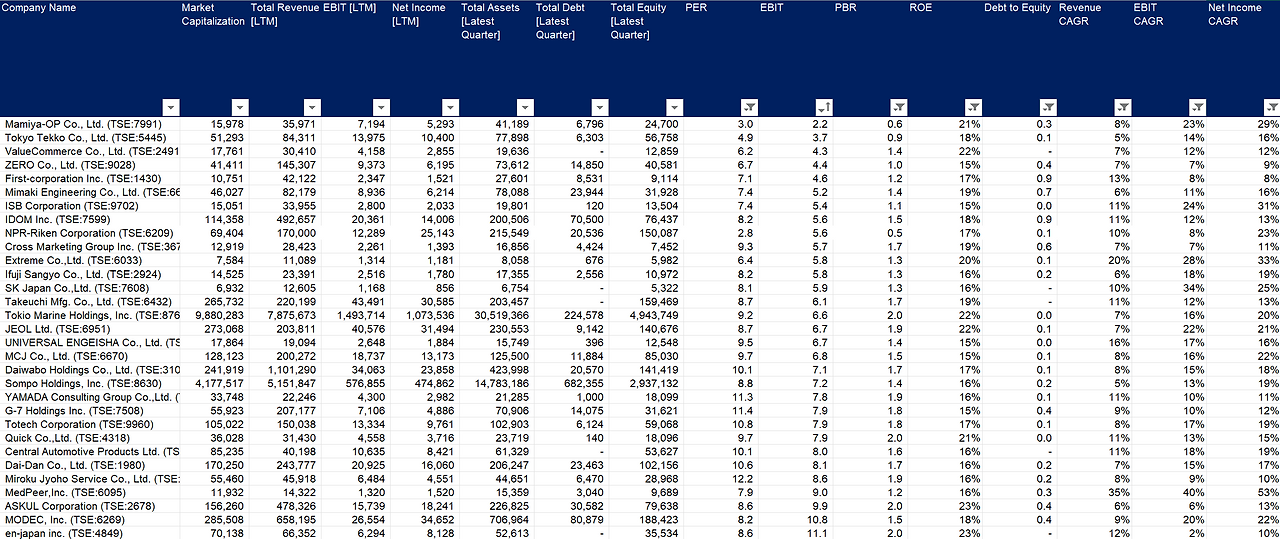Select the "Totech Corporation (TSE:9960)" cell
The width and height of the screenshot is (1280, 539).
tap(90, 424)
